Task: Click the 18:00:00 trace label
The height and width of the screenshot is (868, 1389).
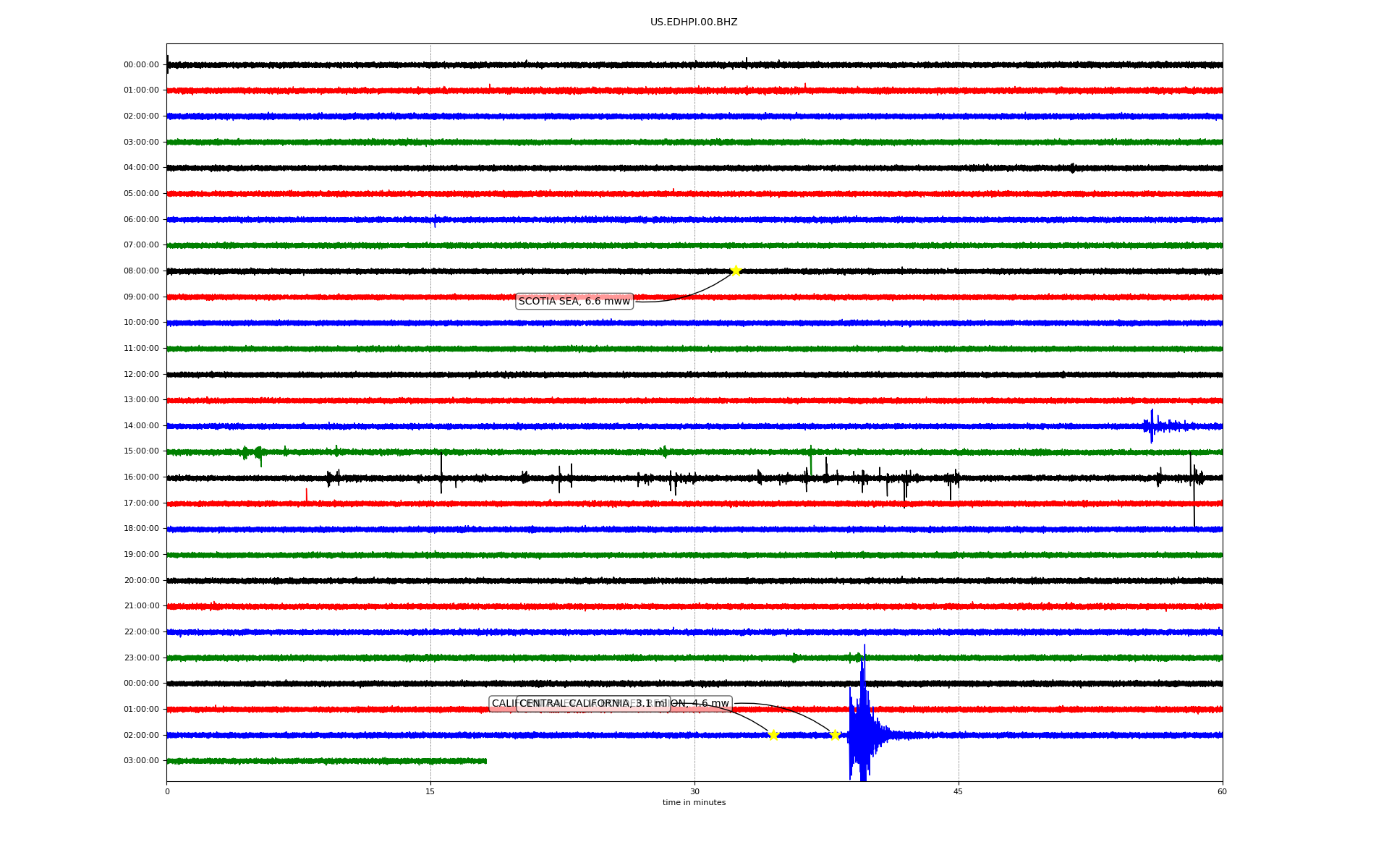Action: coord(141,529)
